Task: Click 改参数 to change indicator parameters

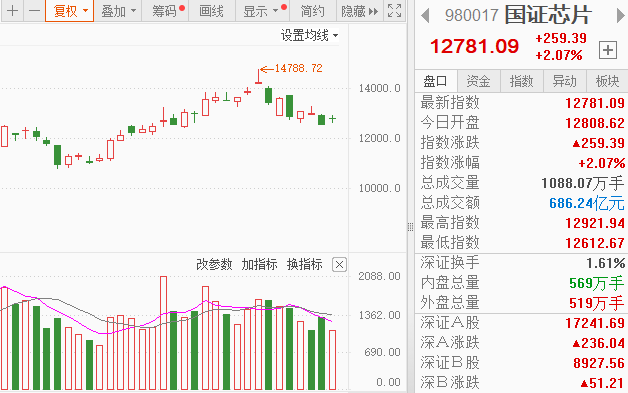Action: (x=214, y=264)
